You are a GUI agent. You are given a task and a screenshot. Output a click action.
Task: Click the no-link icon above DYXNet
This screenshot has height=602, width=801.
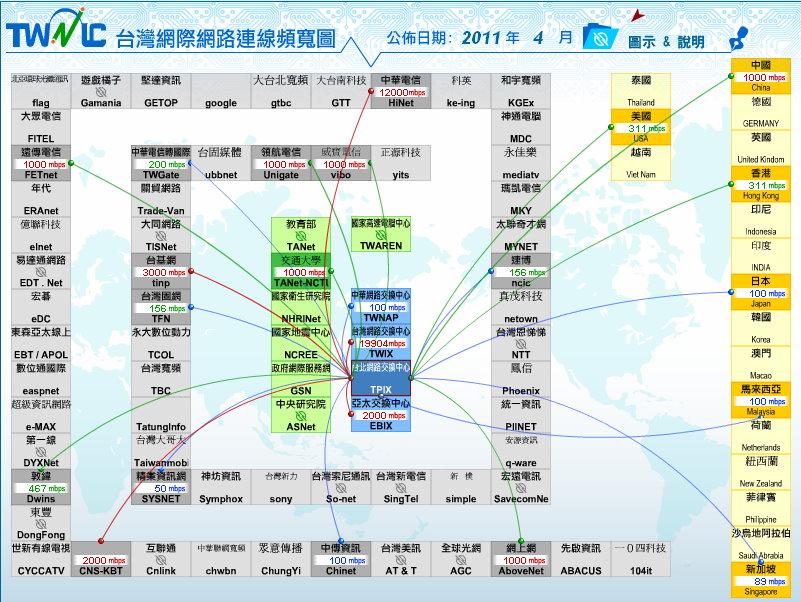(x=41, y=452)
